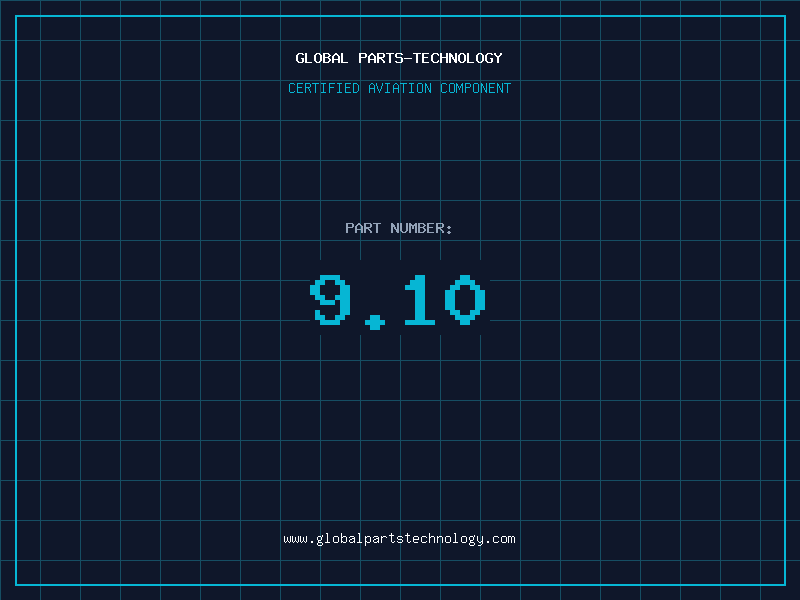Click the top cyan border line
The height and width of the screenshot is (600, 800).
coord(401,16)
